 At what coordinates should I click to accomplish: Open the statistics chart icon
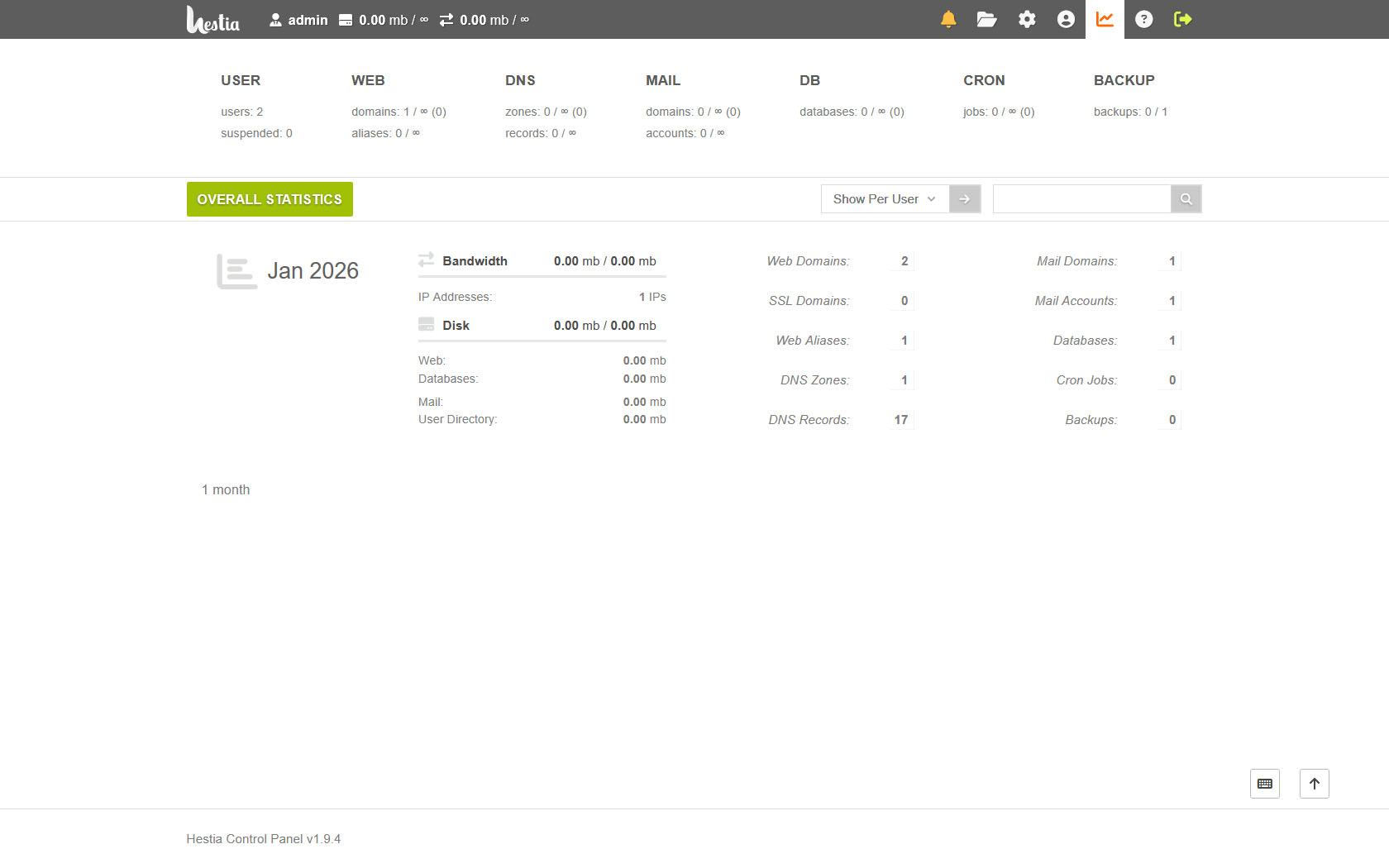coord(1105,19)
